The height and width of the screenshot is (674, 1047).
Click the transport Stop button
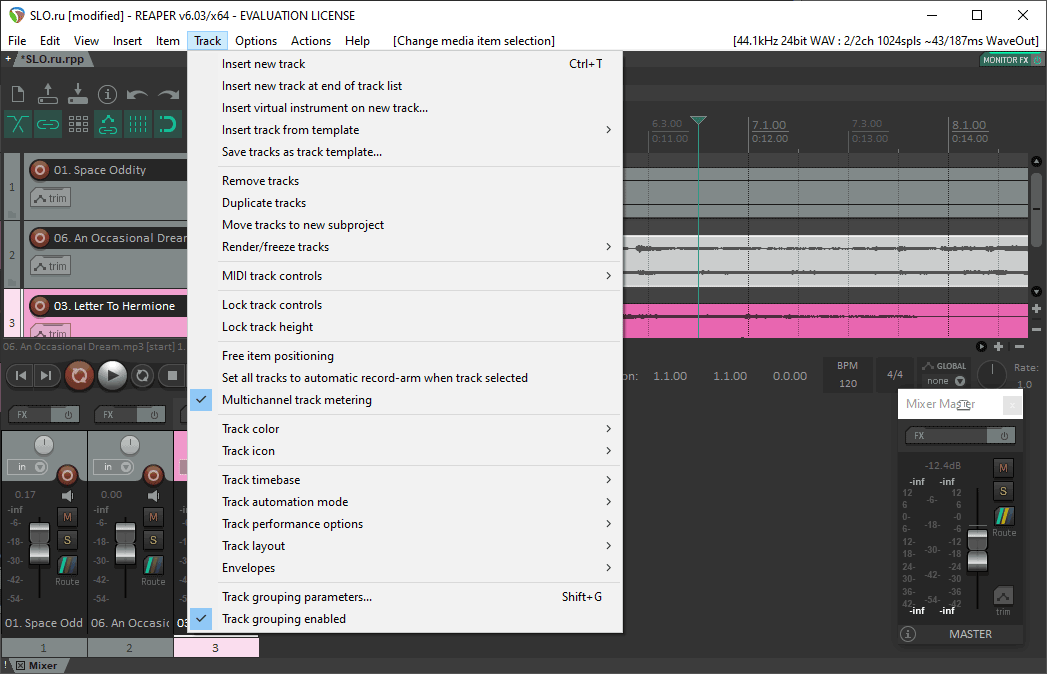[x=172, y=375]
